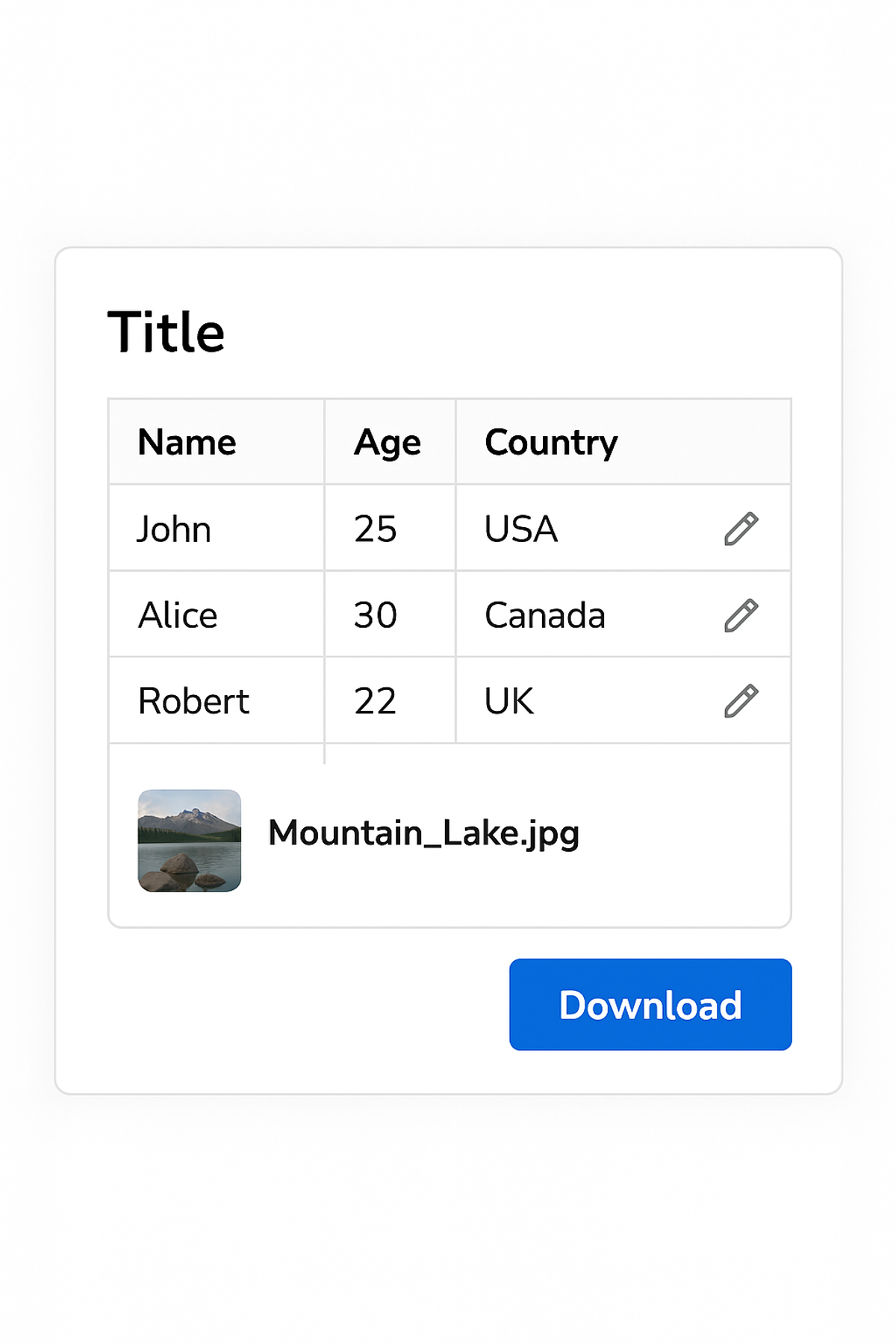Select the Alice name cell
896x1344 pixels.
(178, 615)
